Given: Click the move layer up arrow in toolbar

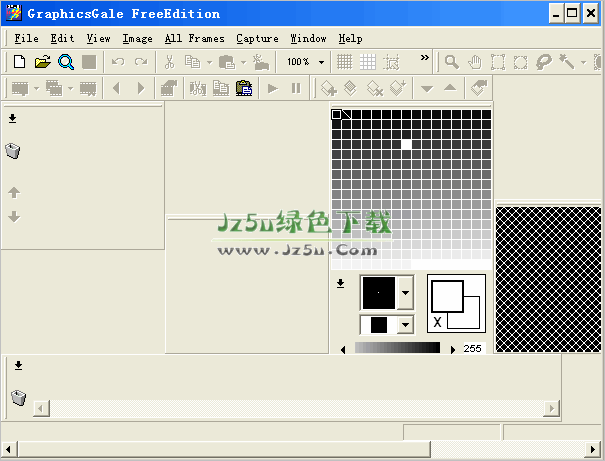Looking at the screenshot, I should click(x=450, y=88).
